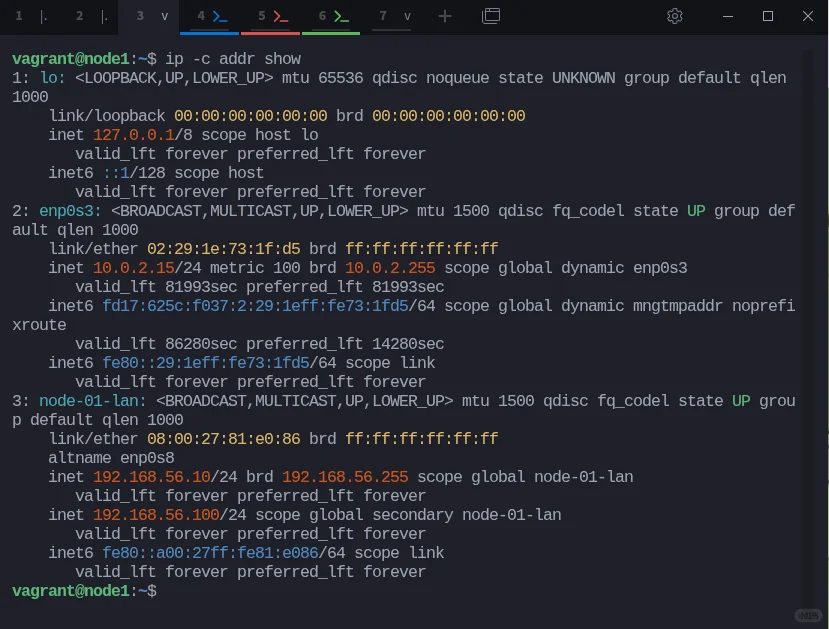Switch to tab 1
The width and height of the screenshot is (829, 629).
point(19,16)
